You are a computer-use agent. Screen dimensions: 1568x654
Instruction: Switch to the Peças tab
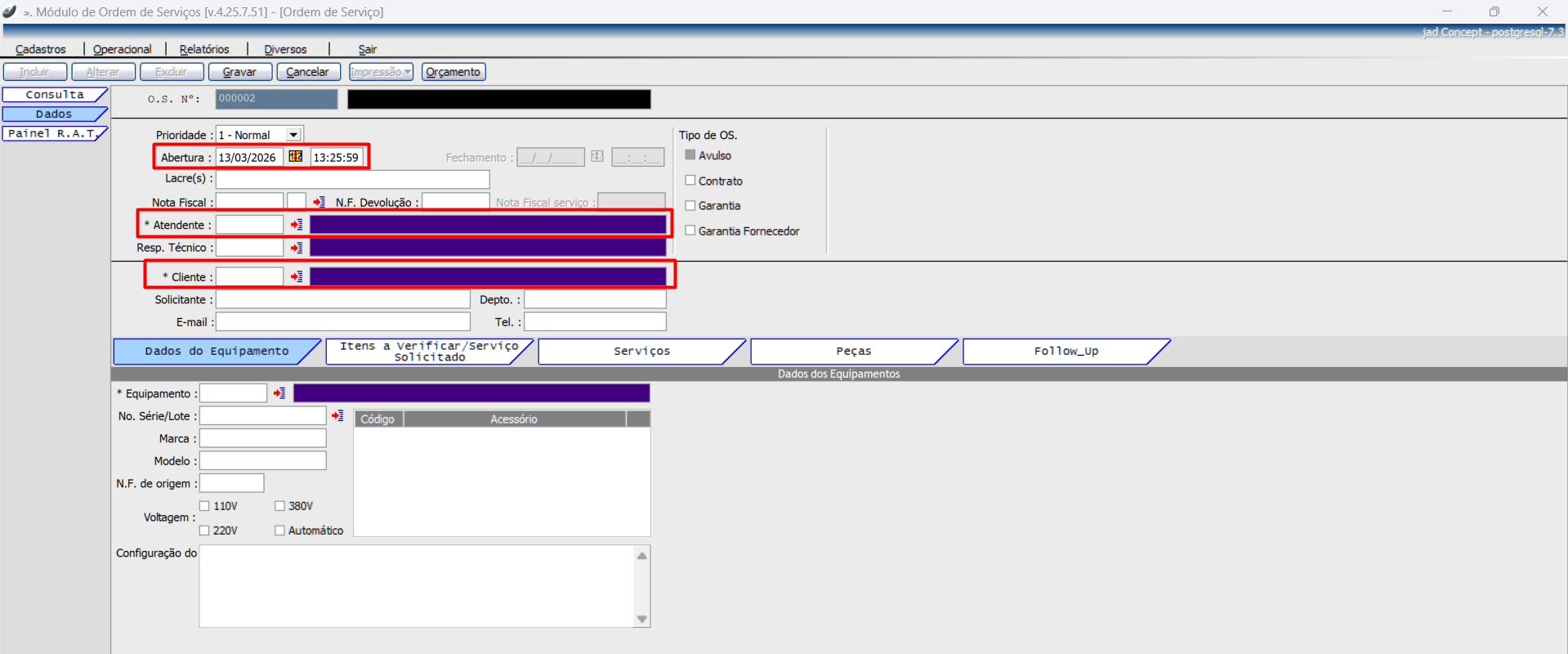853,351
